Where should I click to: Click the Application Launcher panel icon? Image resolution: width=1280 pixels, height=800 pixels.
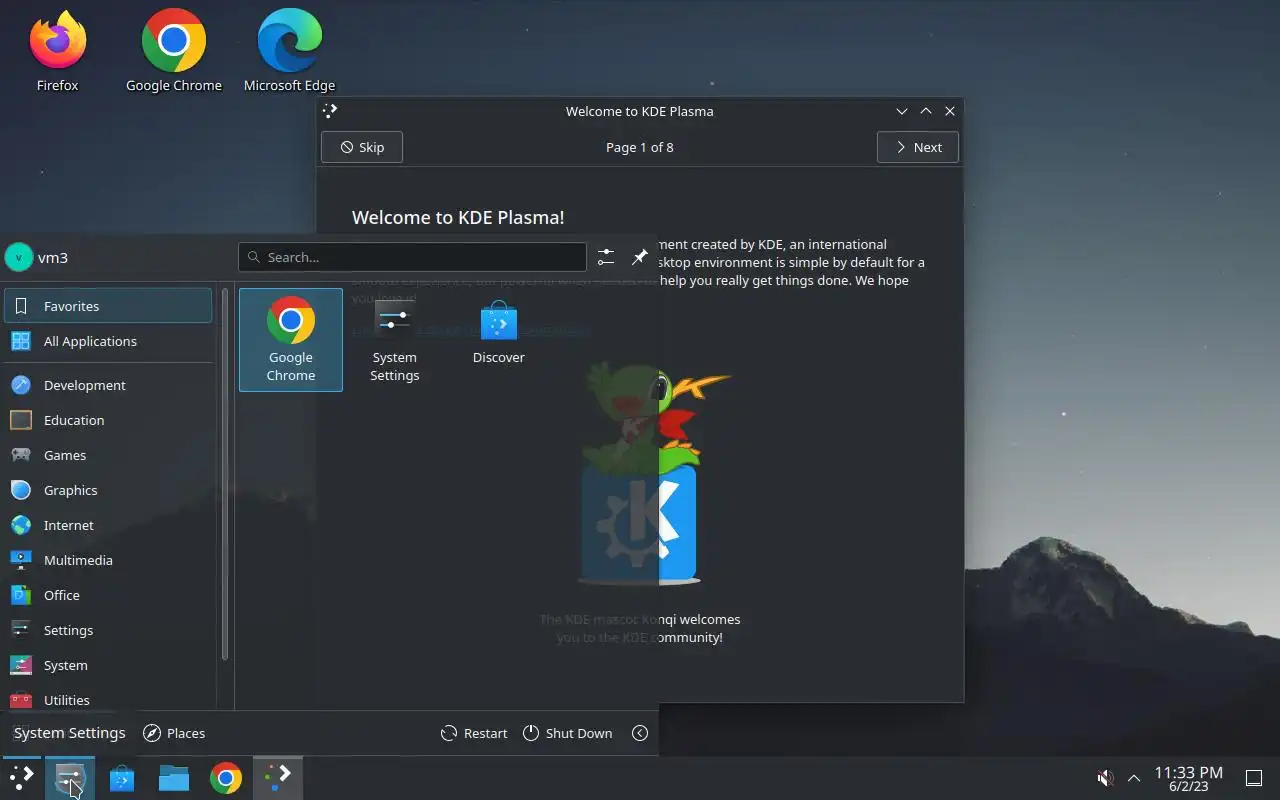[22, 777]
